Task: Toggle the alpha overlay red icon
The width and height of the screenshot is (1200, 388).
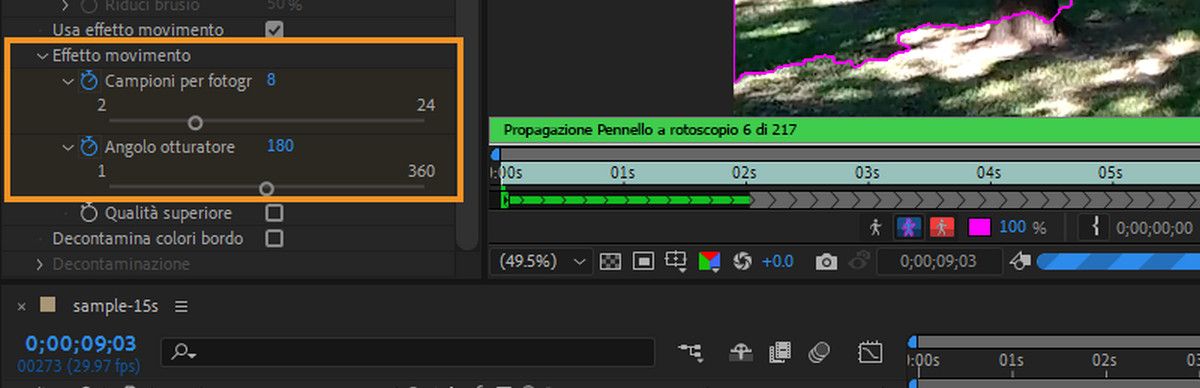Action: 942,227
